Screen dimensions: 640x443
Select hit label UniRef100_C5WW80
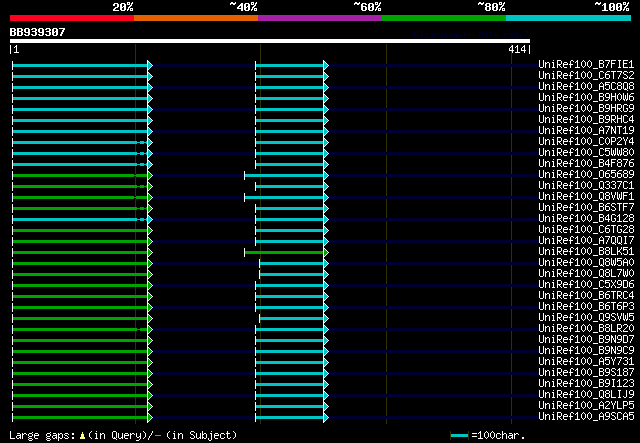pyautogui.click(x=587, y=153)
